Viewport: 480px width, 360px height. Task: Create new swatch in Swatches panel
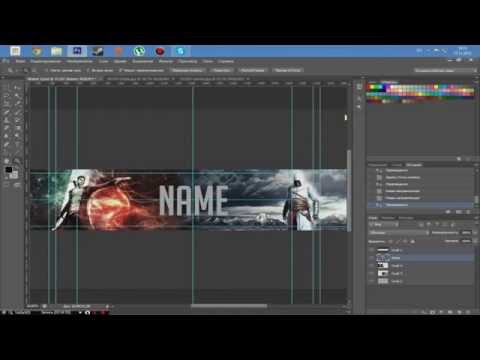pos(459,159)
